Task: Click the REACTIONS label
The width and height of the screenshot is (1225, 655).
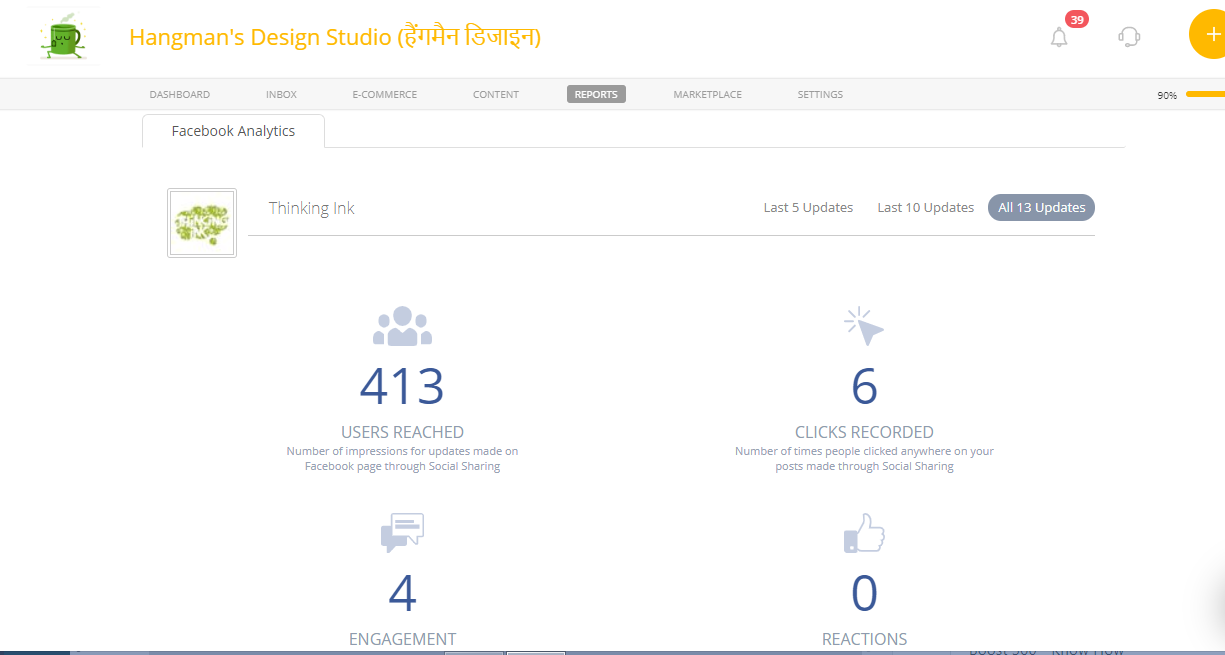Action: coord(864,639)
